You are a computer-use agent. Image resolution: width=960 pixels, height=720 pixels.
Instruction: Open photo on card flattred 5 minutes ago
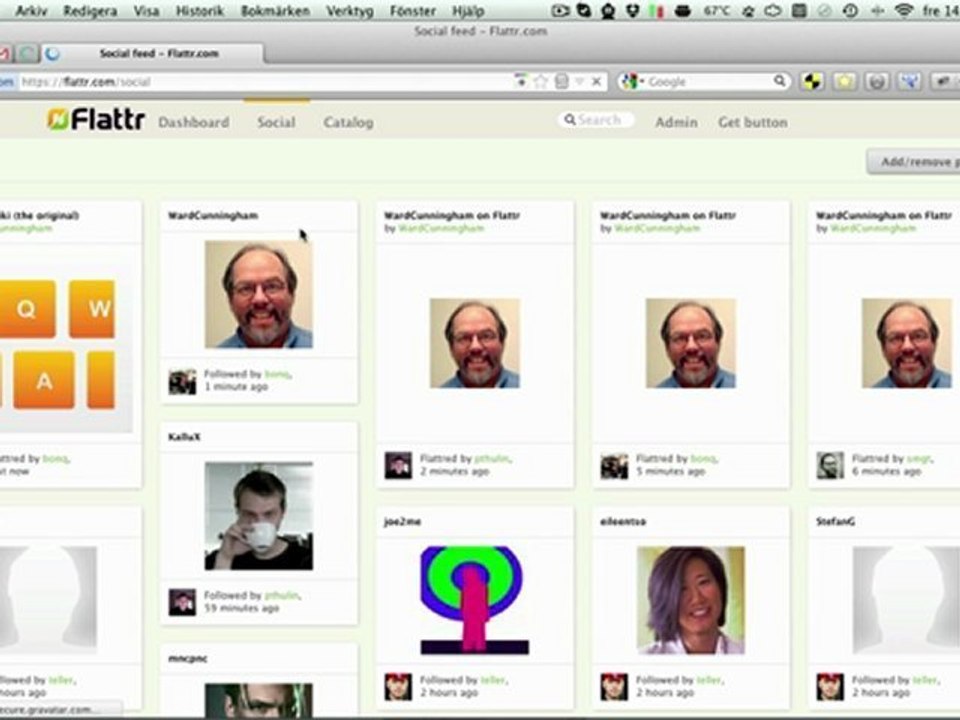(x=691, y=343)
